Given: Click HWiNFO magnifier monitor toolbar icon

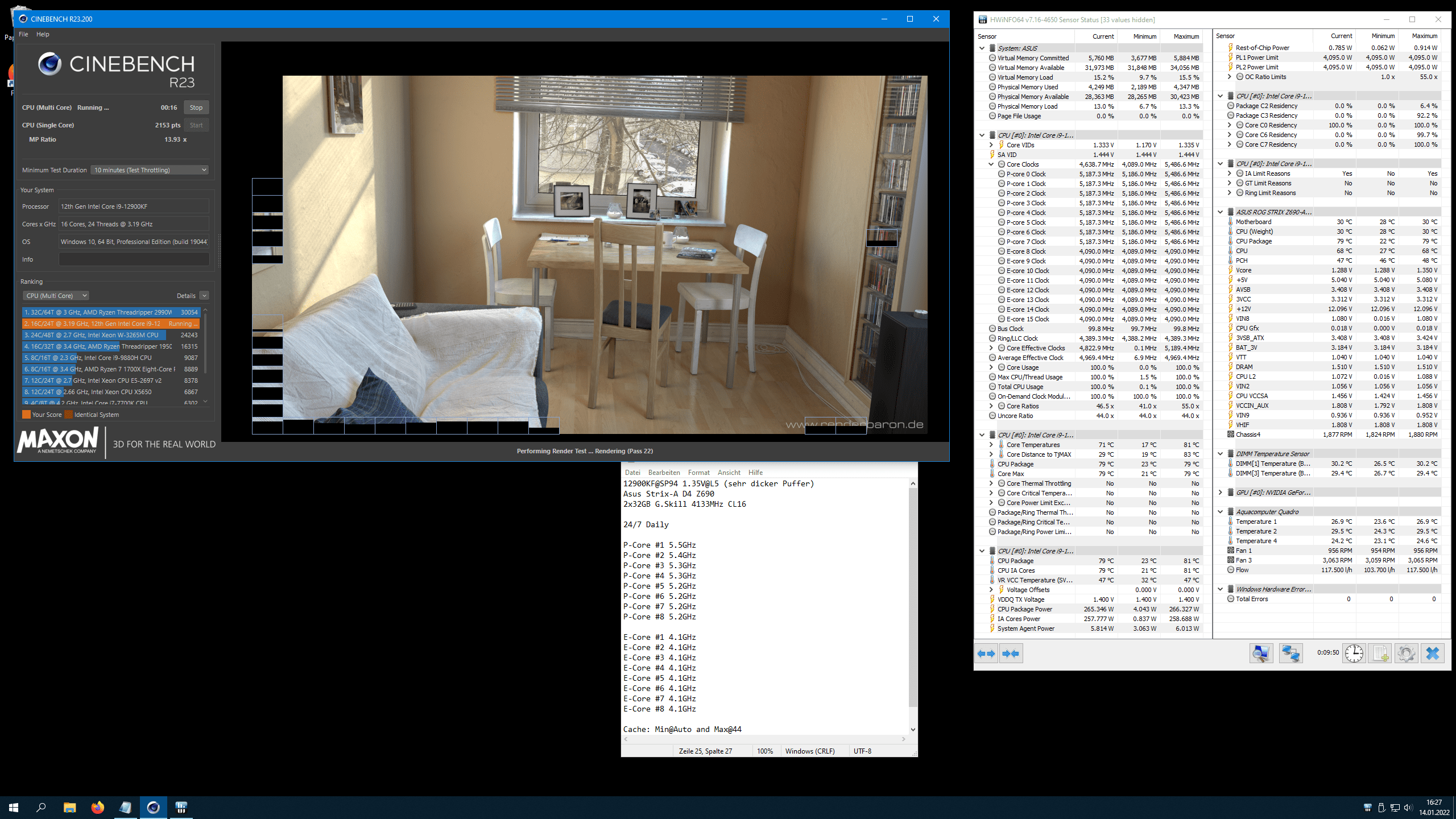Looking at the screenshot, I should click(x=1261, y=653).
